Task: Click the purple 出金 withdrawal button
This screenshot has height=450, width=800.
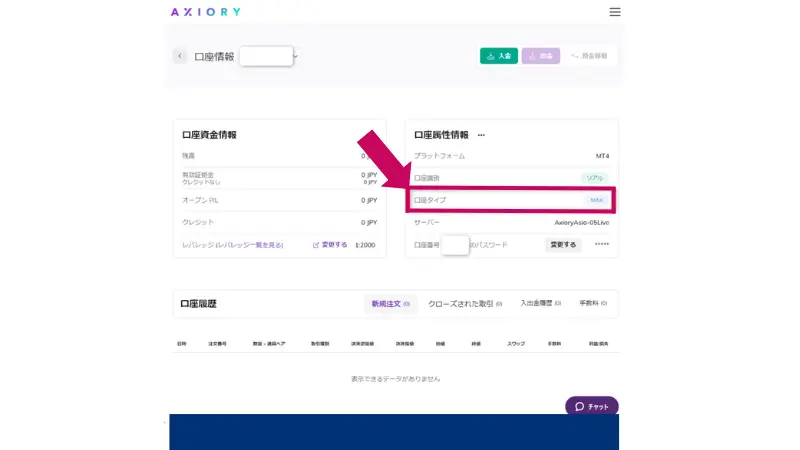Action: pos(540,56)
